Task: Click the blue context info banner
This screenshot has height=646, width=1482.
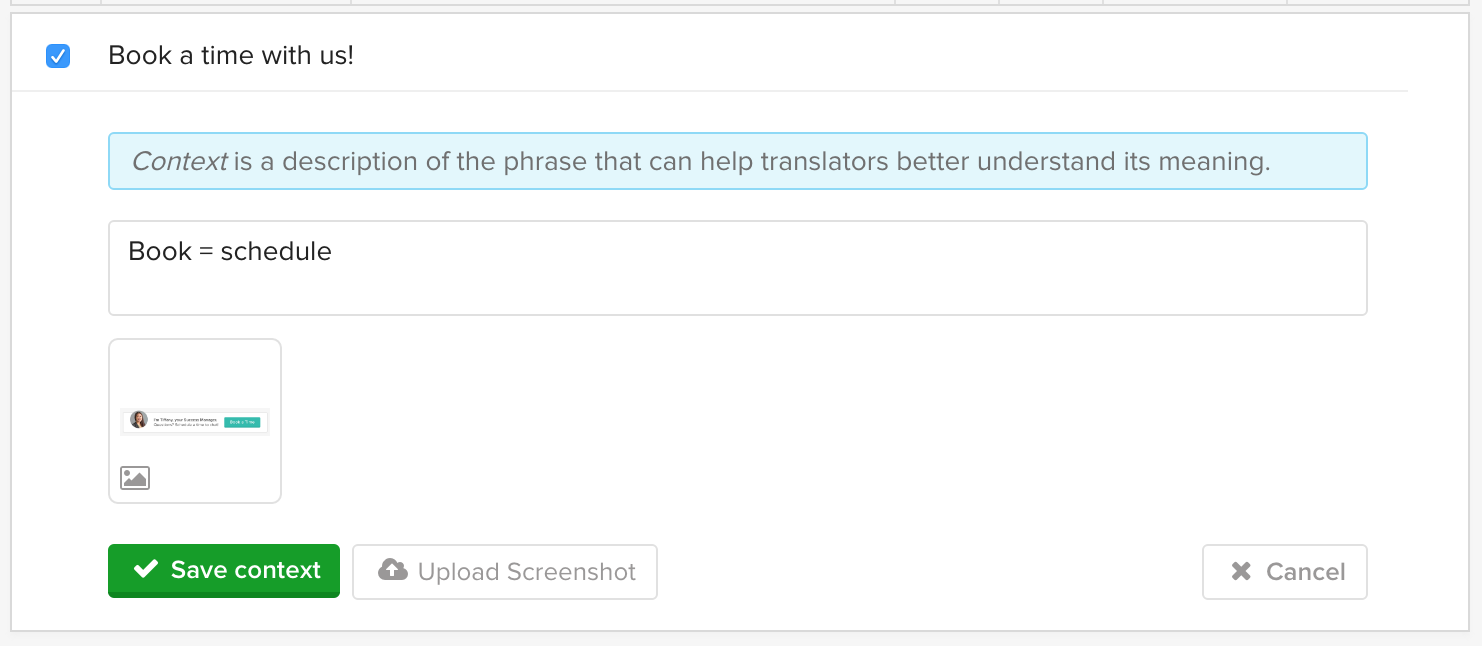Action: [x=738, y=161]
